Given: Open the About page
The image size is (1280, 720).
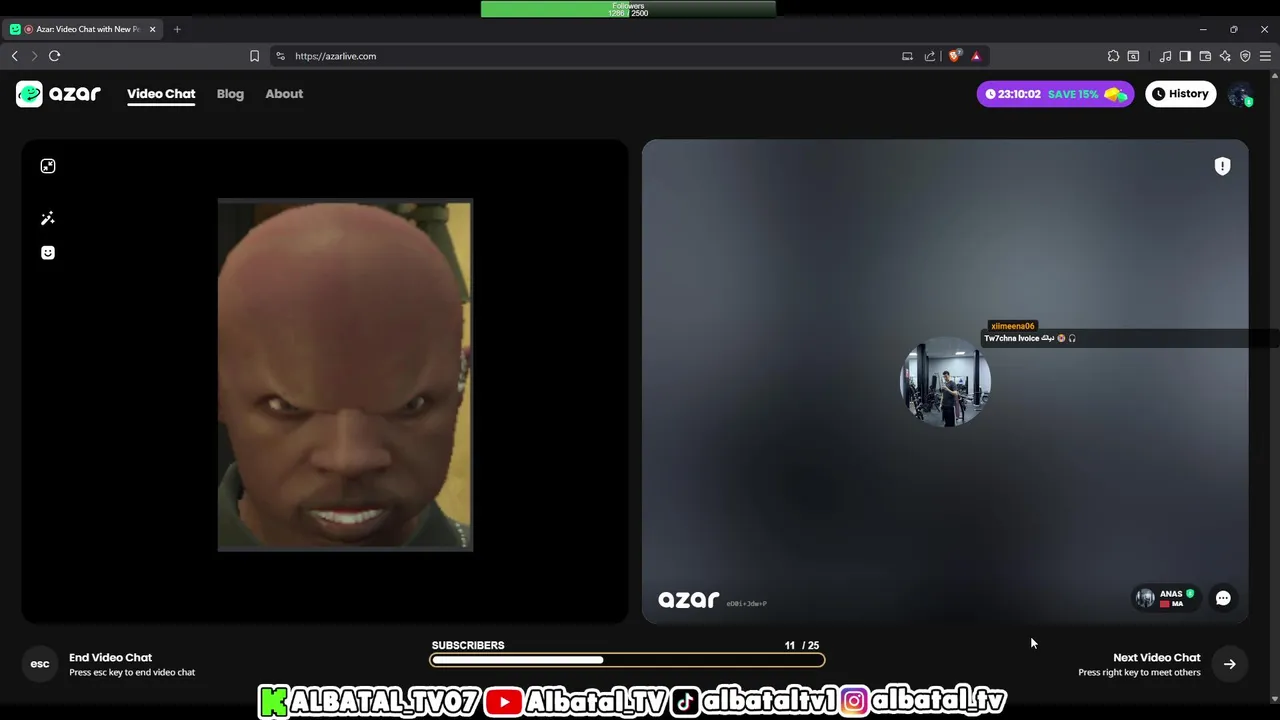Looking at the screenshot, I should pyautogui.click(x=284, y=94).
